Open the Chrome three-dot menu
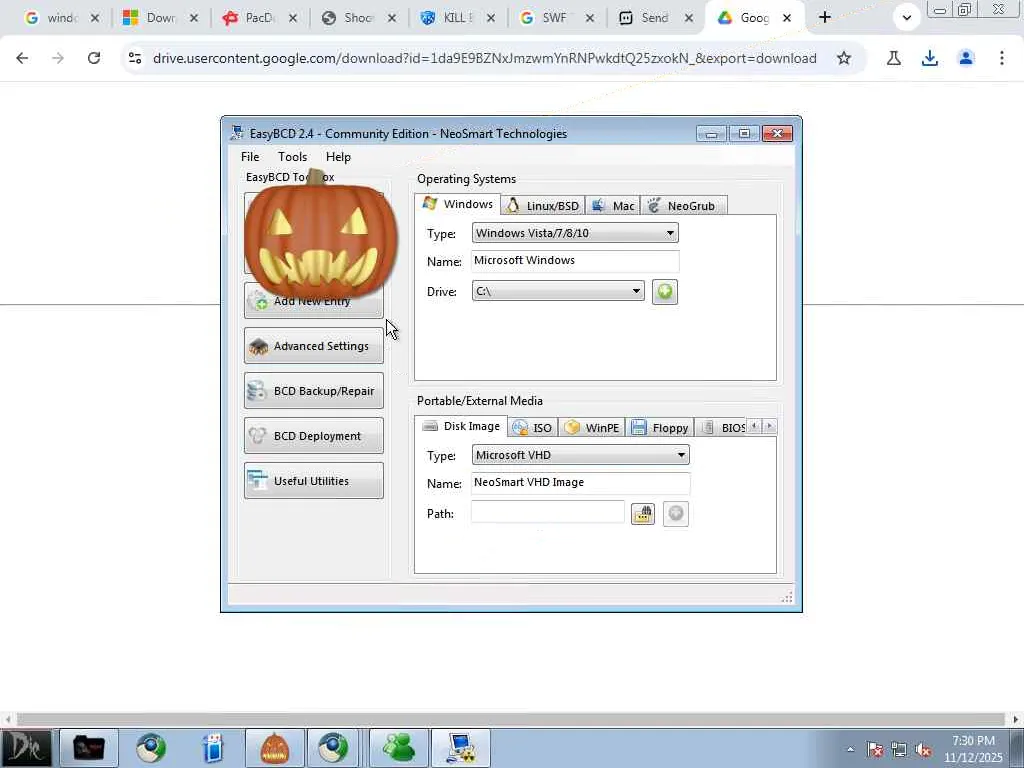 (x=1001, y=58)
